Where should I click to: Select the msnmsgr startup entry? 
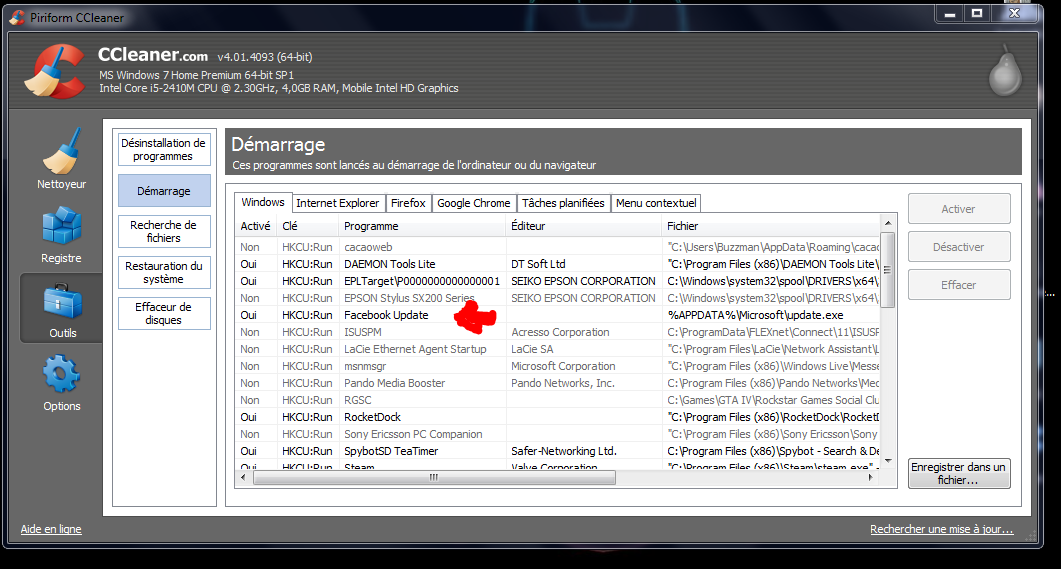558,366
